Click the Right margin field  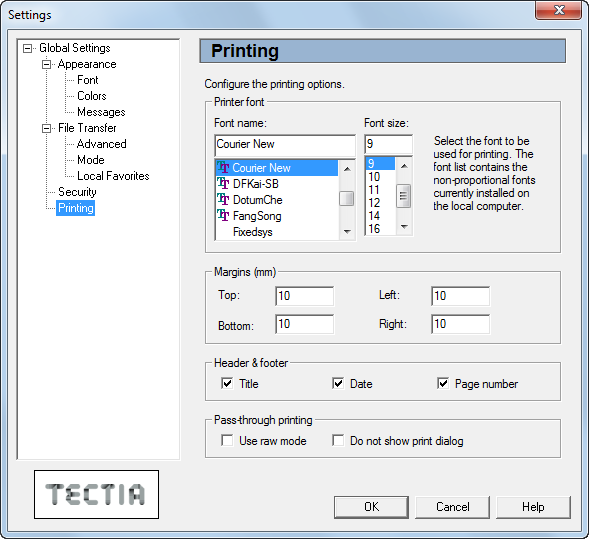[x=461, y=324]
